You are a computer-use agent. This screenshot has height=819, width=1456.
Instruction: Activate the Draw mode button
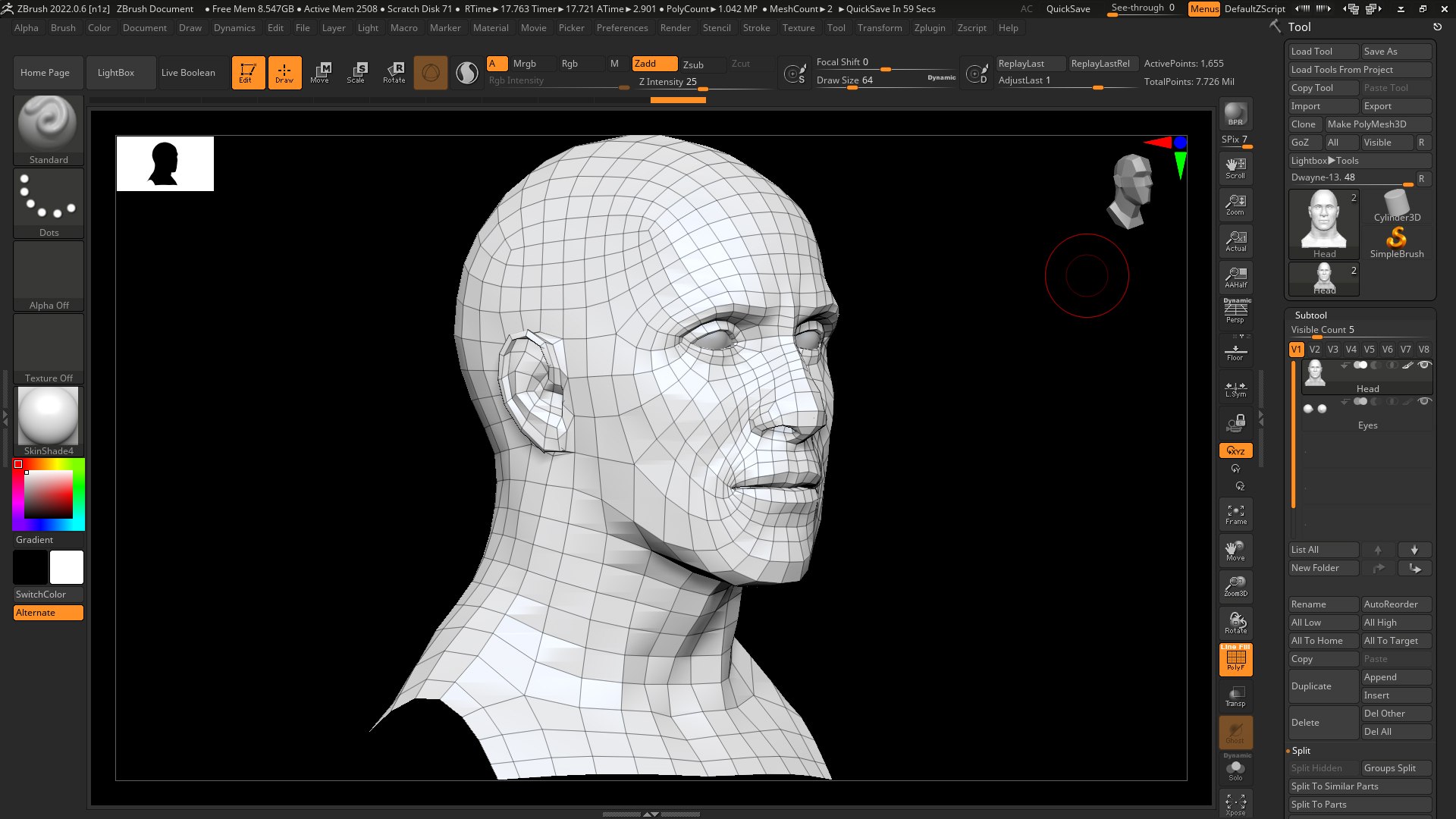click(284, 73)
